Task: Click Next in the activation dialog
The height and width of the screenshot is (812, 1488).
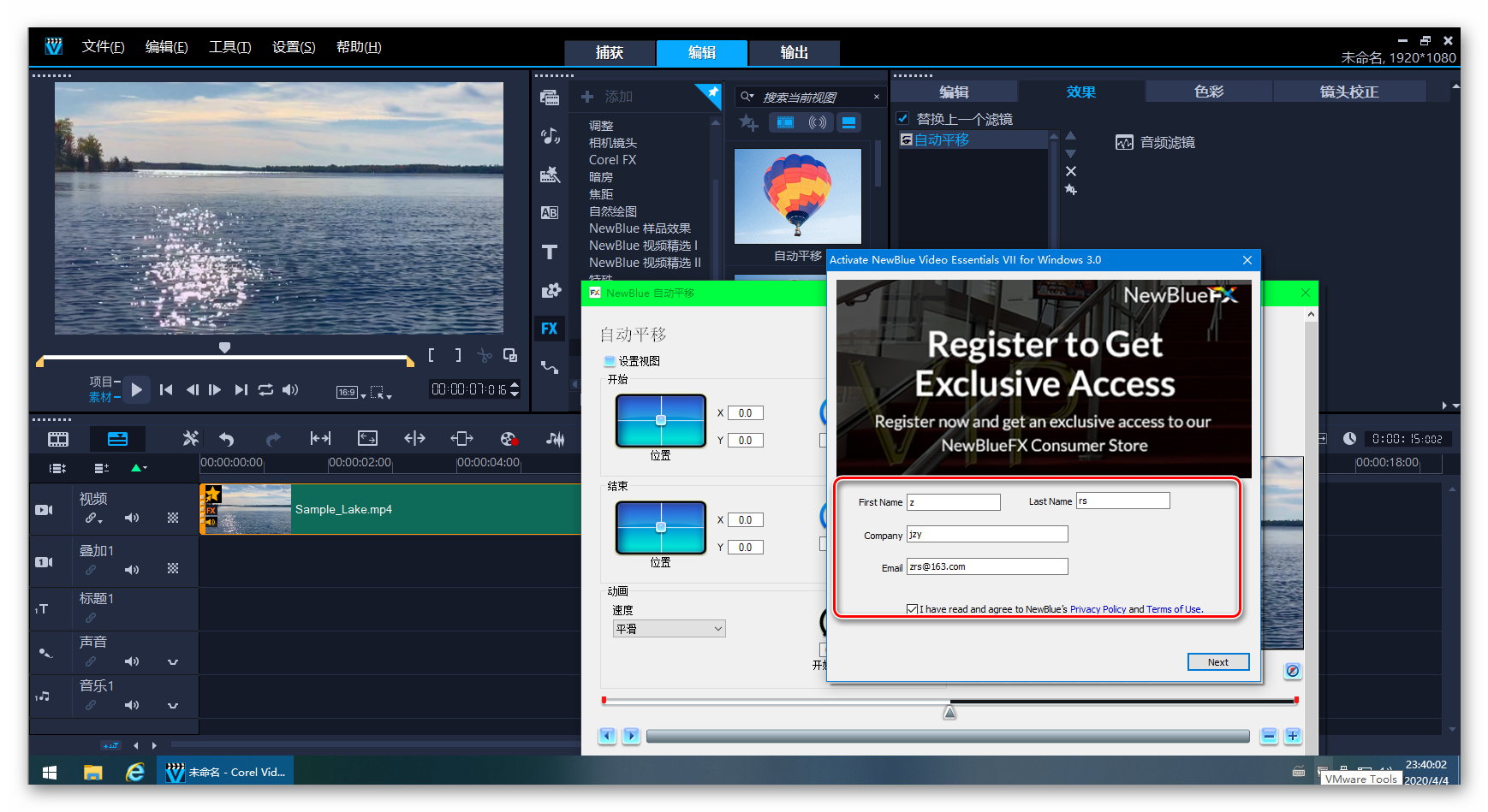Action: coord(1217,662)
